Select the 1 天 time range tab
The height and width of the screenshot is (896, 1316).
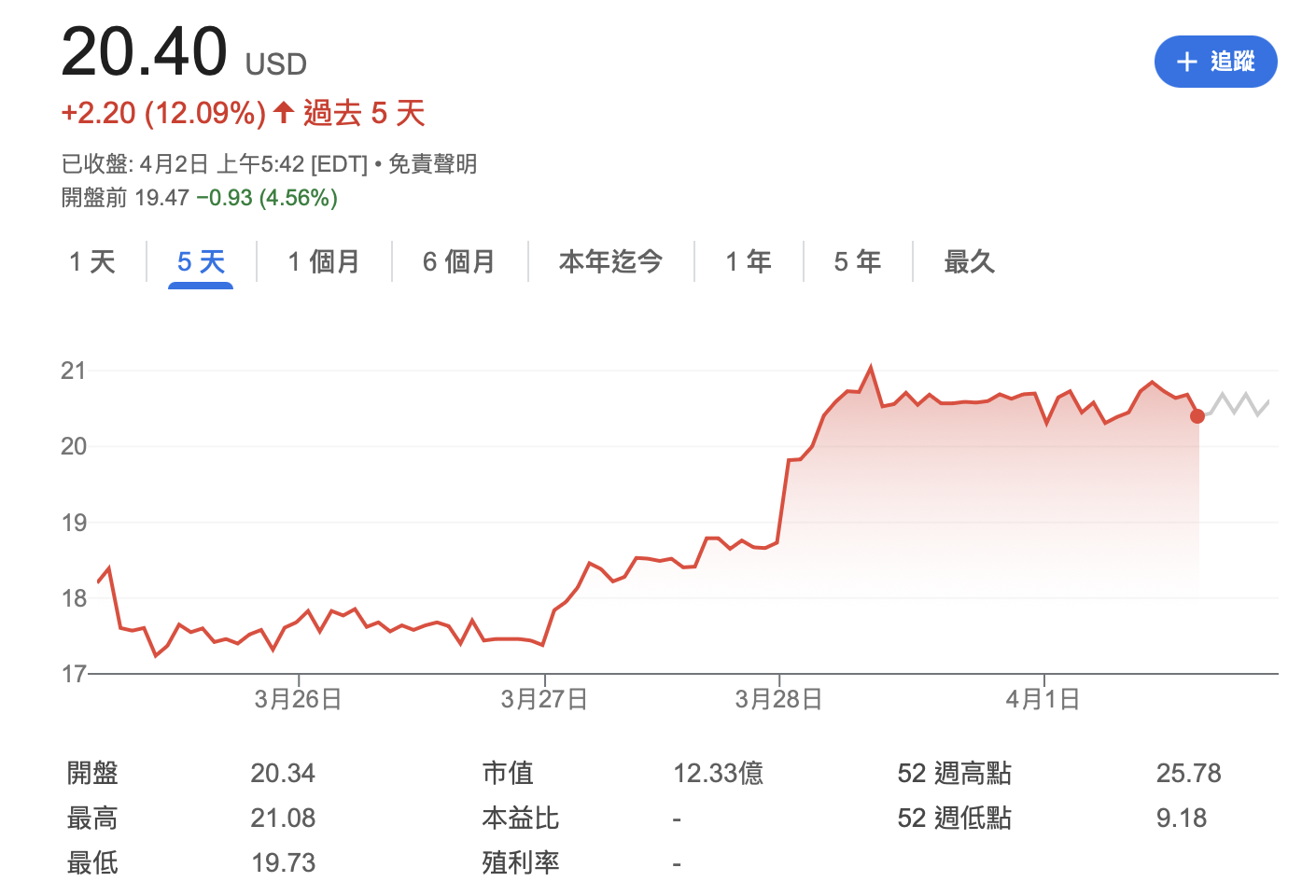(x=92, y=261)
